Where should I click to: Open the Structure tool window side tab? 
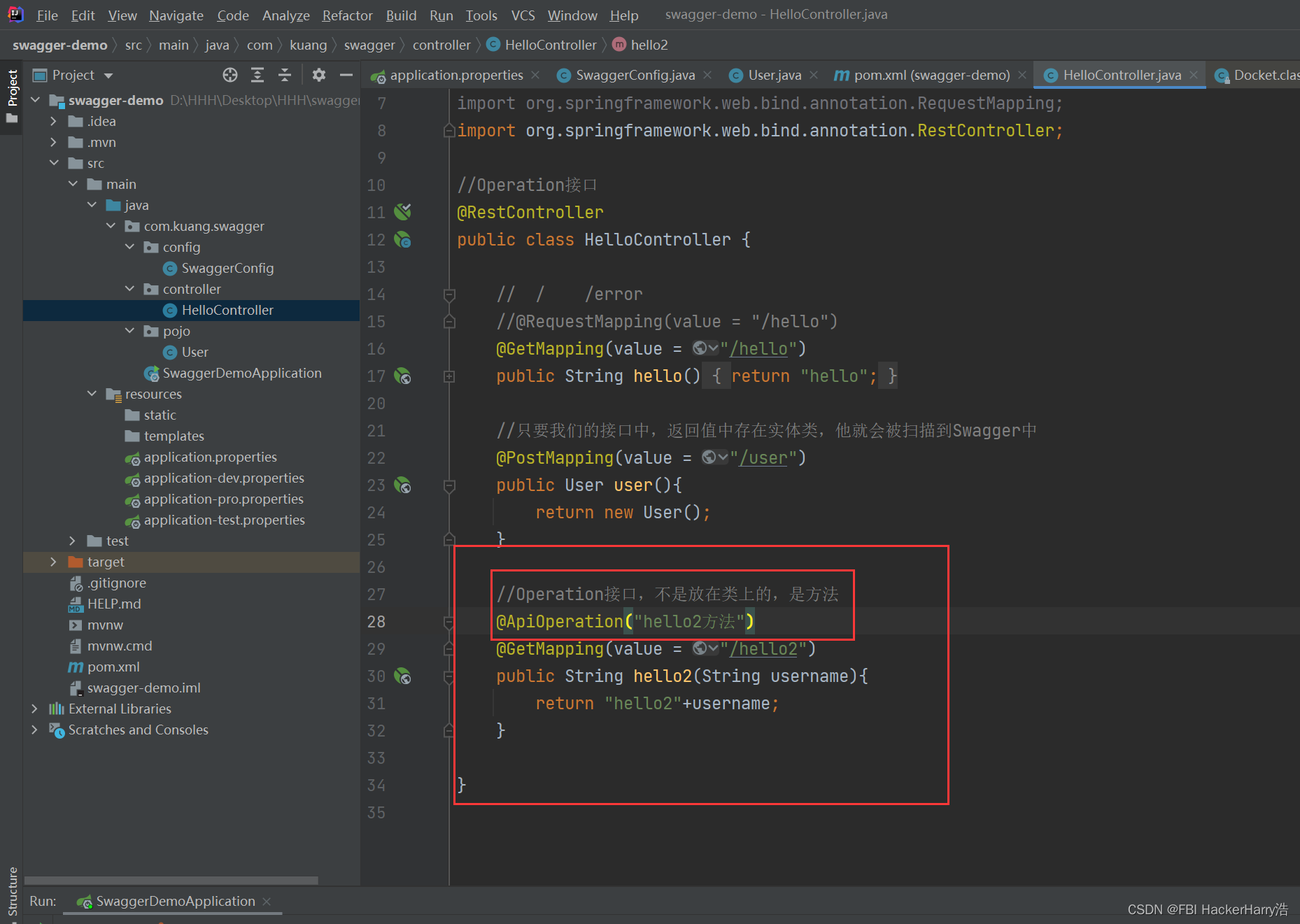pyautogui.click(x=12, y=890)
